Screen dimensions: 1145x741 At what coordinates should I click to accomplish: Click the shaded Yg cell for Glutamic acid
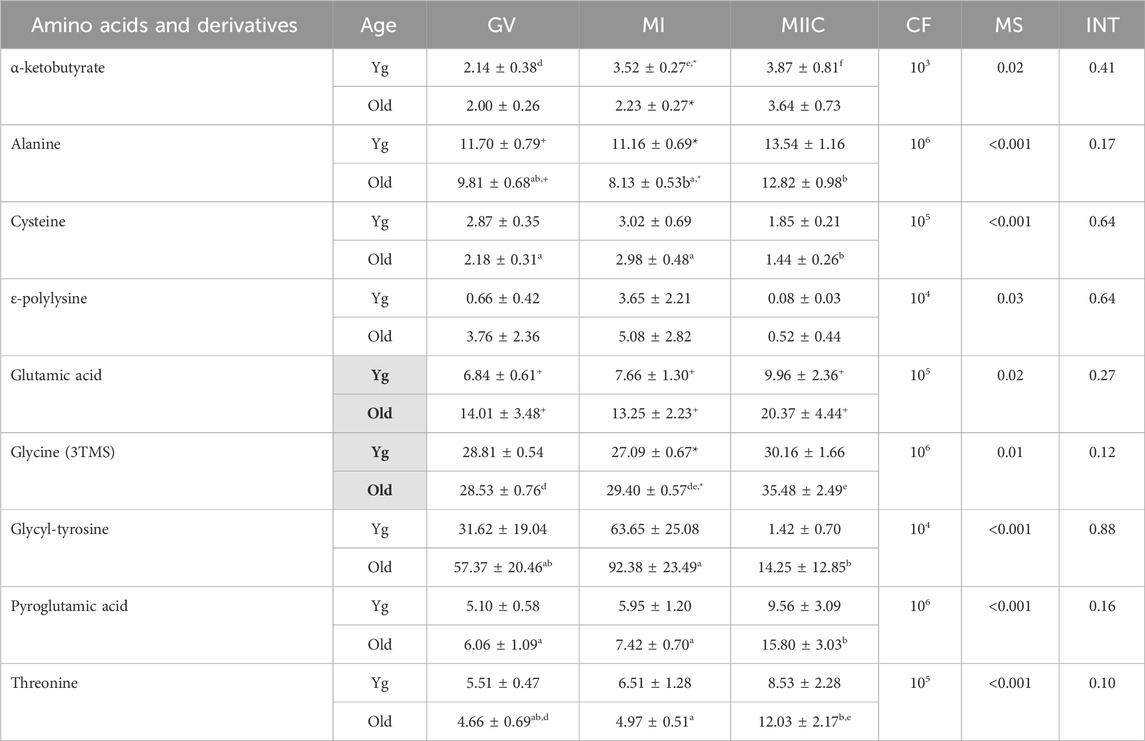[x=380, y=375]
